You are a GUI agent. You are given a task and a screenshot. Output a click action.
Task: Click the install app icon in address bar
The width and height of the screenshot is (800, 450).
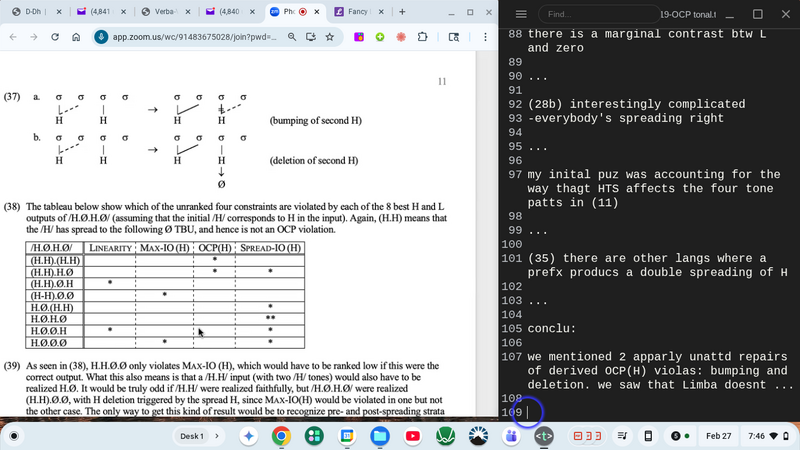(311, 37)
